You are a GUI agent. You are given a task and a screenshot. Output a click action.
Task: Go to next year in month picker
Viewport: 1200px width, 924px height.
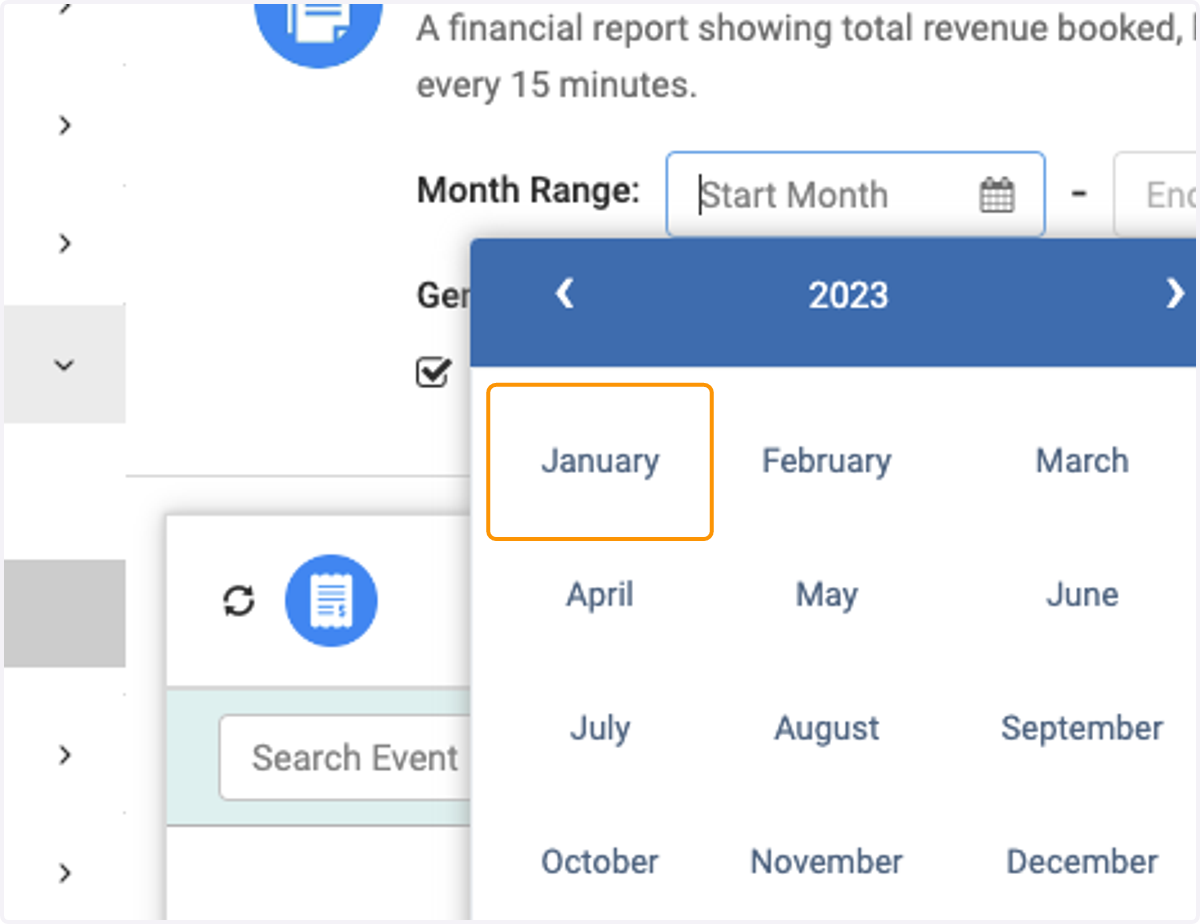1175,294
